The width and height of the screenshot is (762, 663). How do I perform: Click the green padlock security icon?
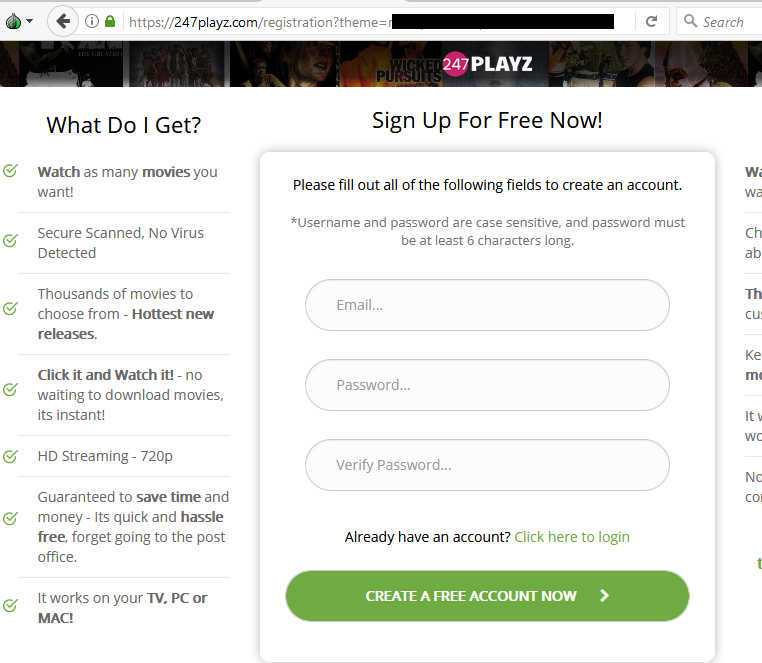(x=109, y=21)
